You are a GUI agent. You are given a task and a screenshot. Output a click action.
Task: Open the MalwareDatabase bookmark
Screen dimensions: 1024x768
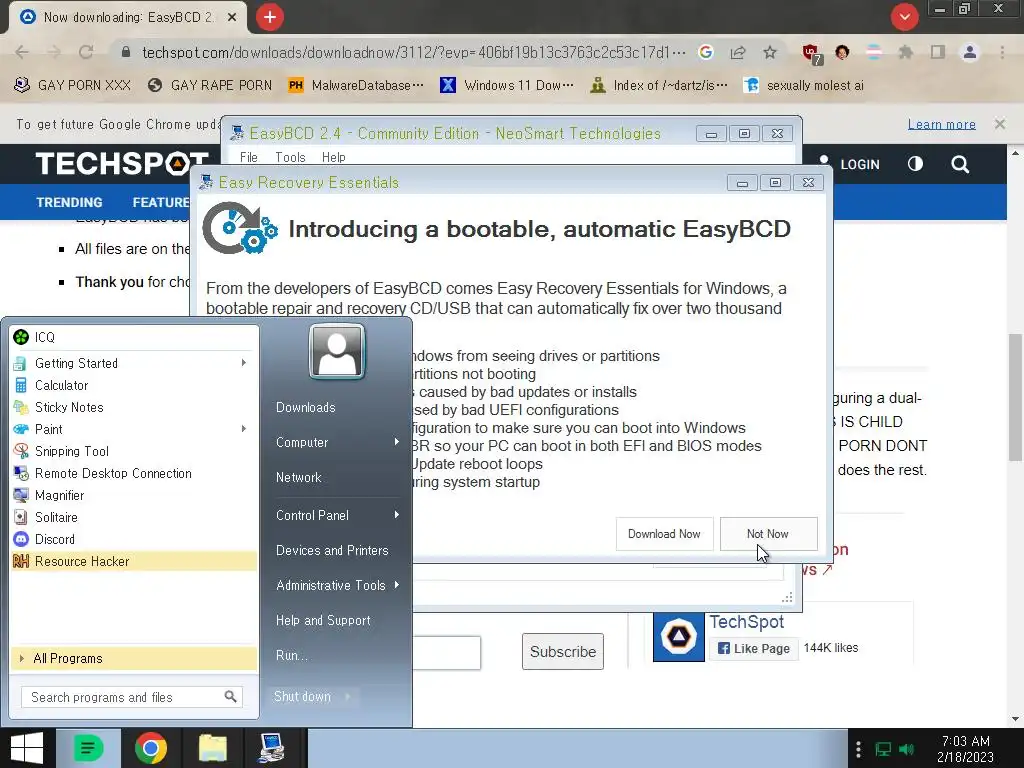tap(357, 86)
